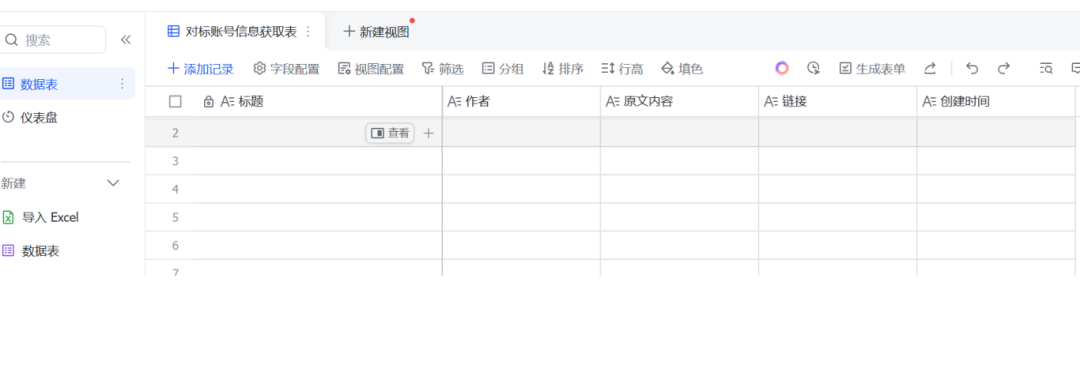Click the 创建时间 column header
This screenshot has height=380, width=1080.
[x=996, y=102]
